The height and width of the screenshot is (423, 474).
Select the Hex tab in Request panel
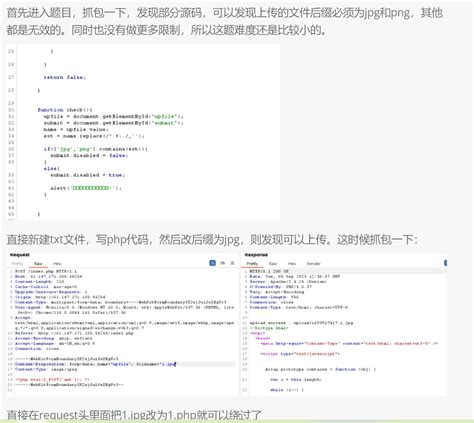(57, 264)
